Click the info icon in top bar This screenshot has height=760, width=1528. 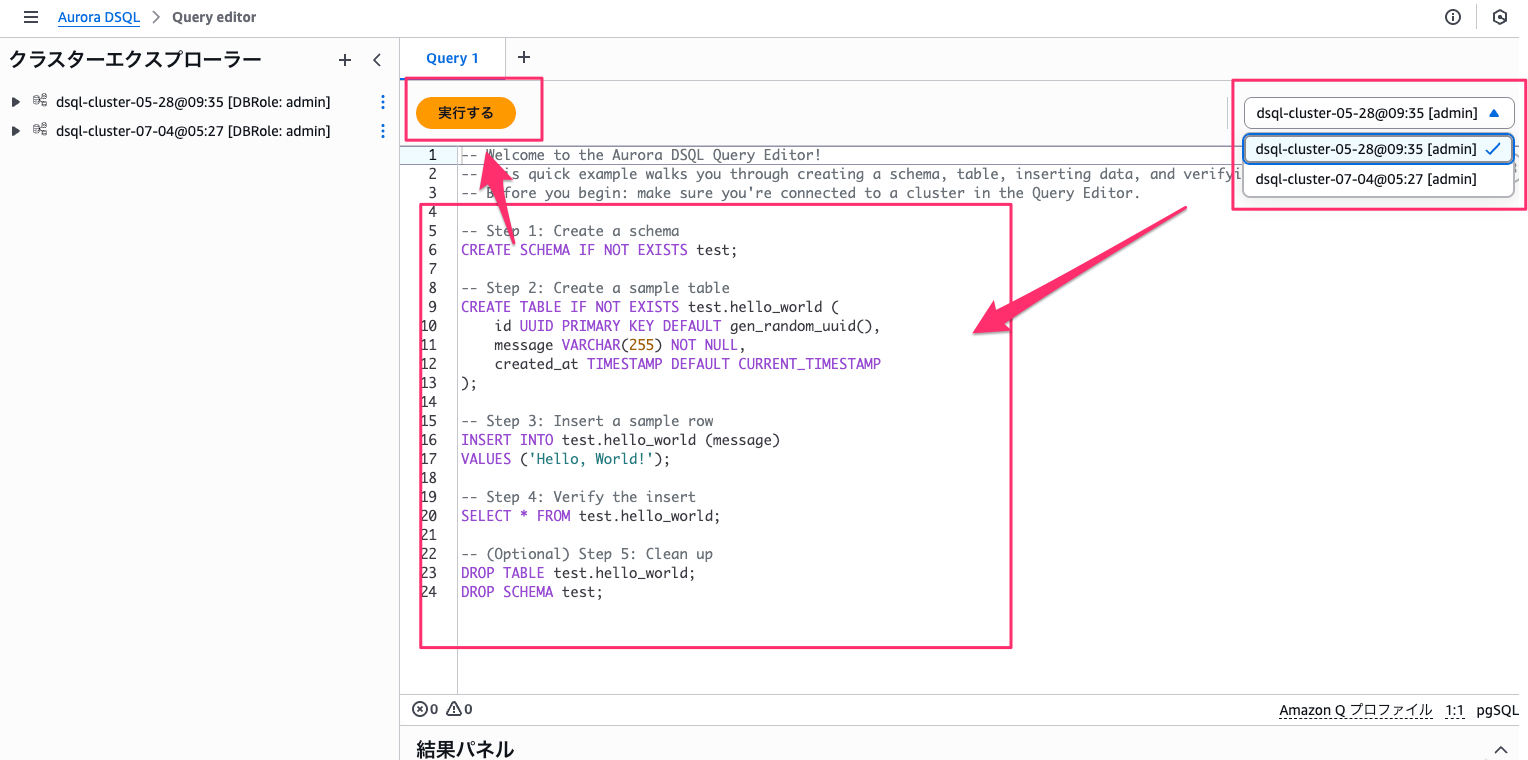(x=1453, y=17)
